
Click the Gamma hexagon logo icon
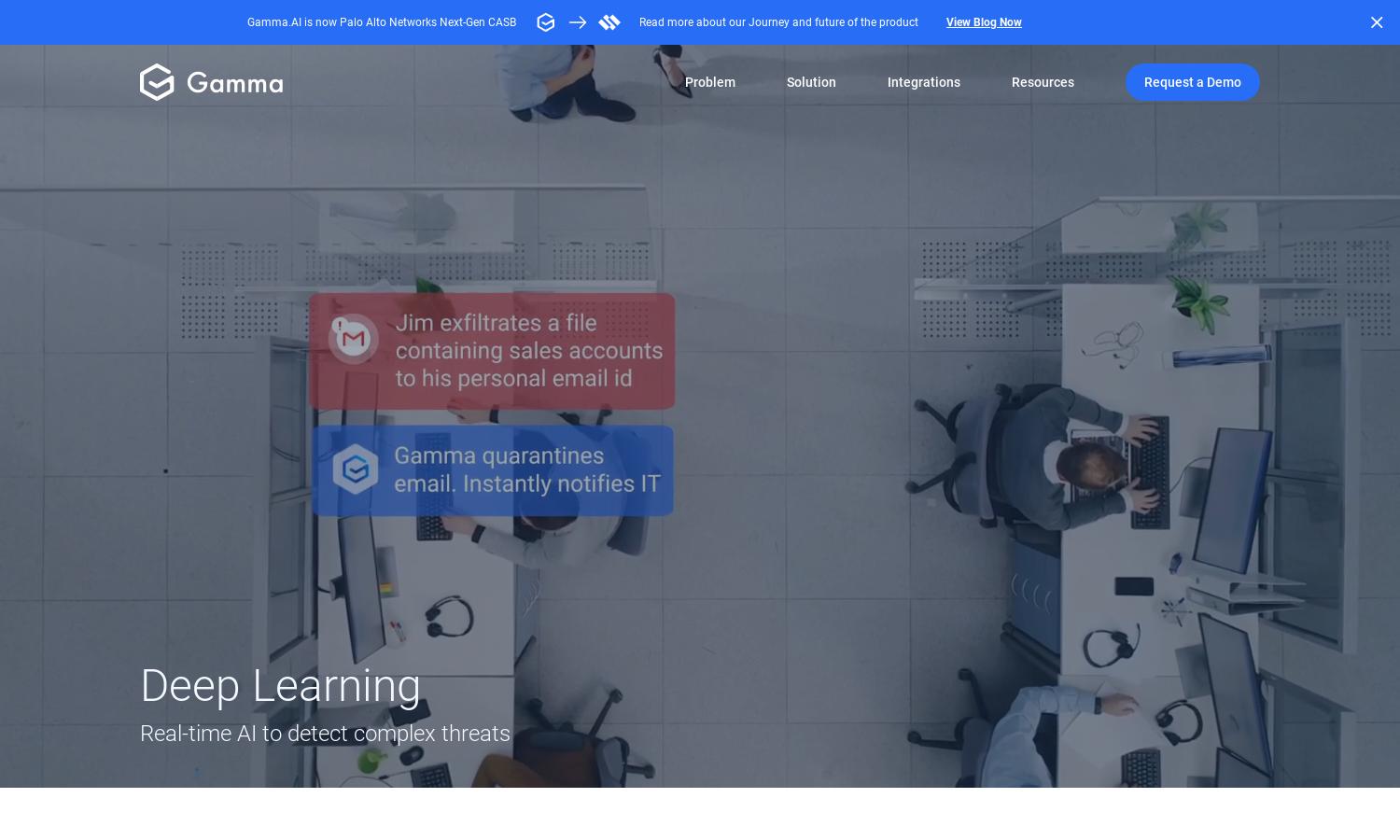157,82
